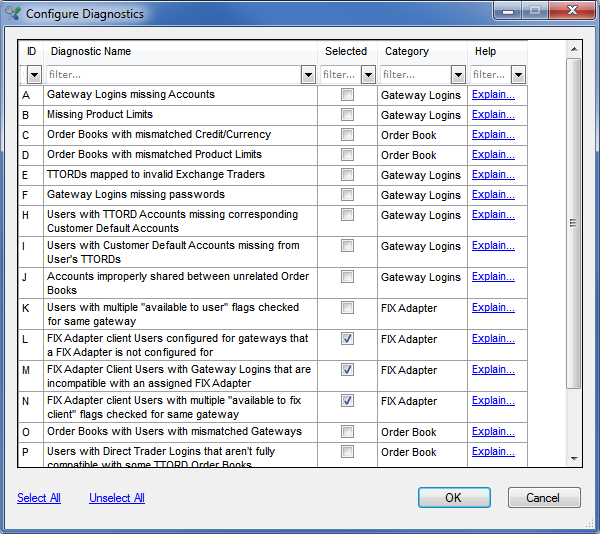Check diagnostic P Direct Trader Logins checkbox

(x=347, y=451)
